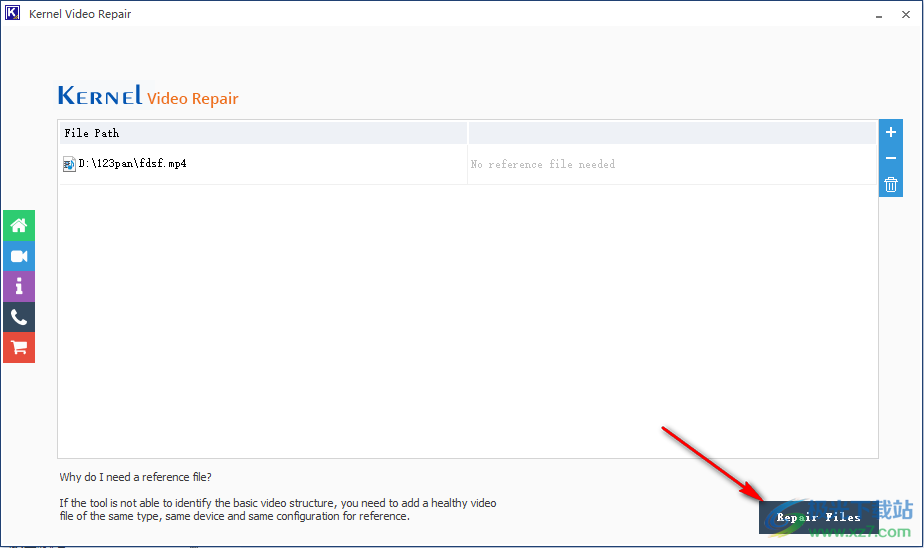Screen dimensions: 924x548
Task: Open the phone contact sidebar icon
Action: [x=19, y=318]
